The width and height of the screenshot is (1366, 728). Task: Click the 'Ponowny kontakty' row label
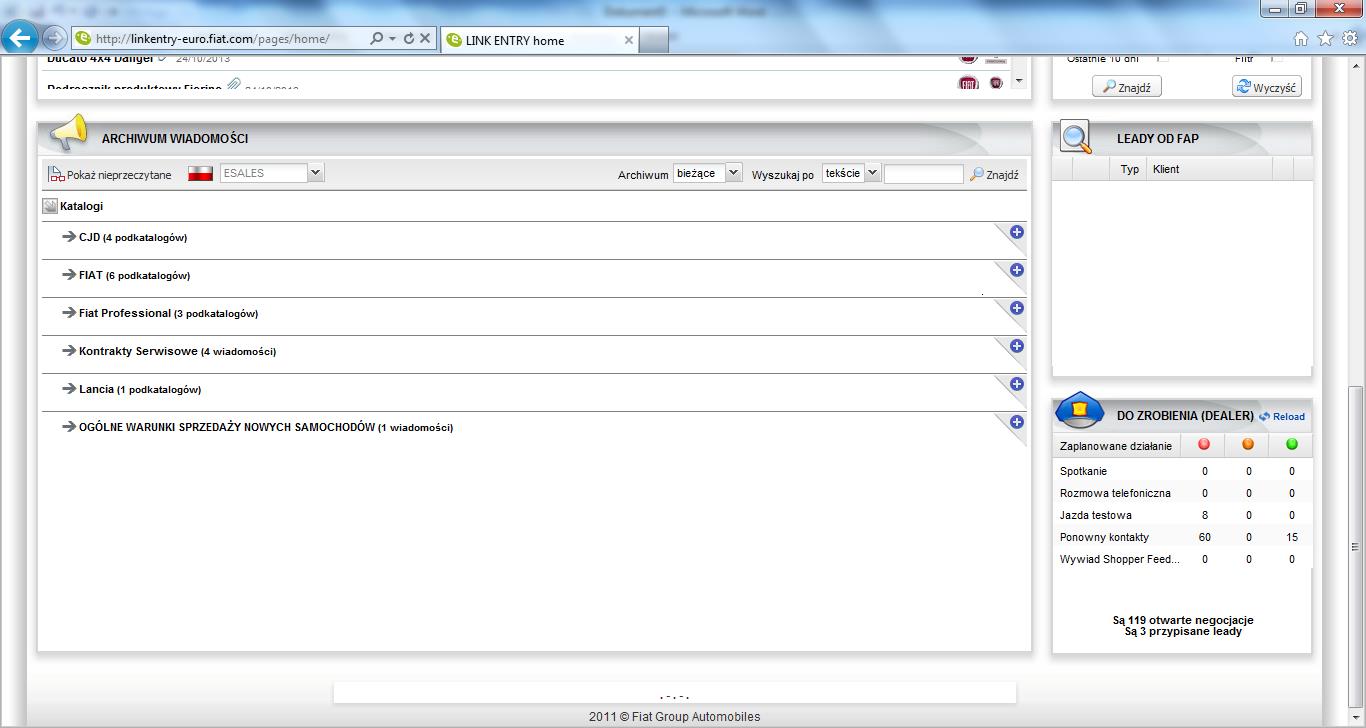tap(1104, 537)
